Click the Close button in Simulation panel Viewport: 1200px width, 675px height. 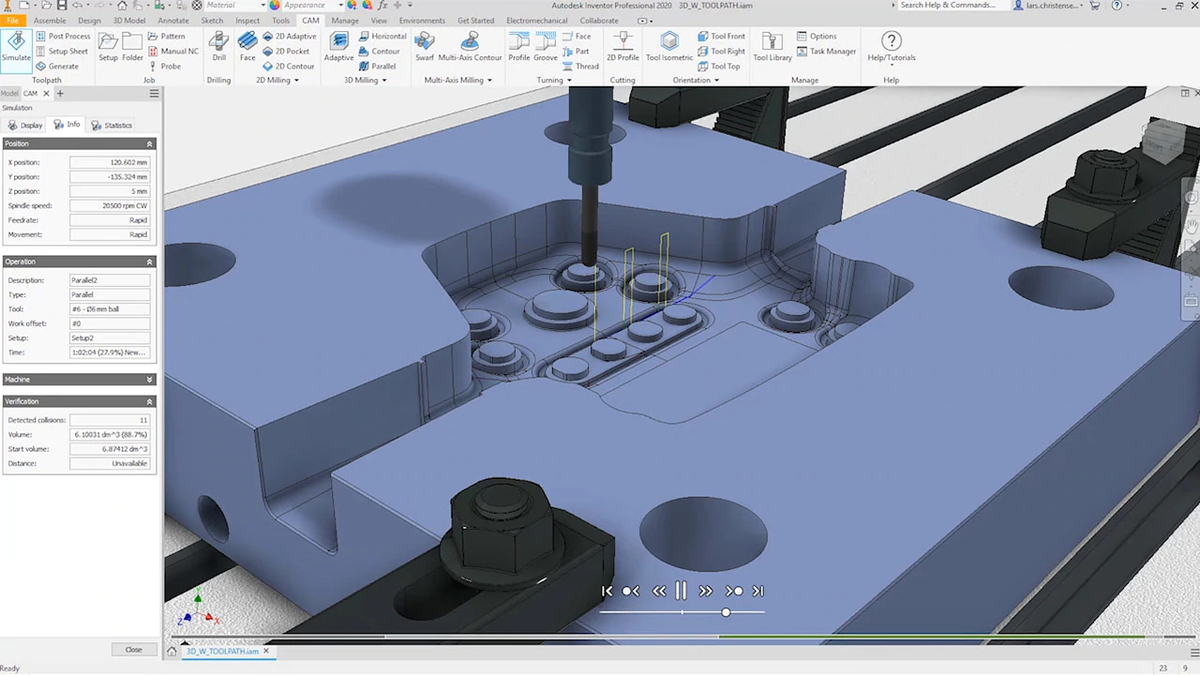[x=133, y=648]
